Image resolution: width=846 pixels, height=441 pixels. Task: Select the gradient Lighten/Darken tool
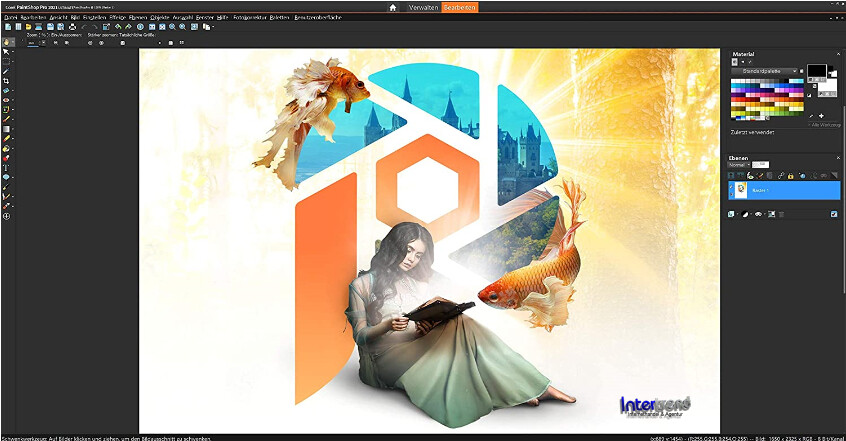[6, 128]
